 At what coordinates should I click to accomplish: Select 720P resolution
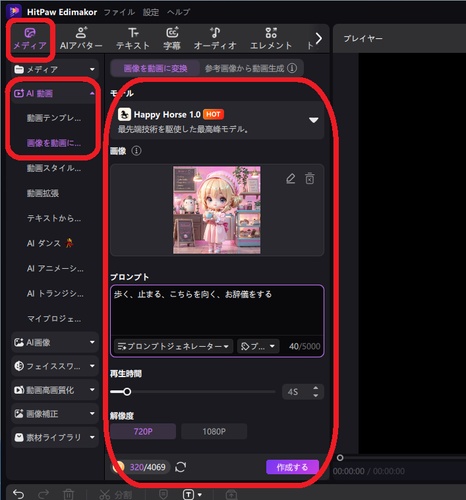[143, 432]
